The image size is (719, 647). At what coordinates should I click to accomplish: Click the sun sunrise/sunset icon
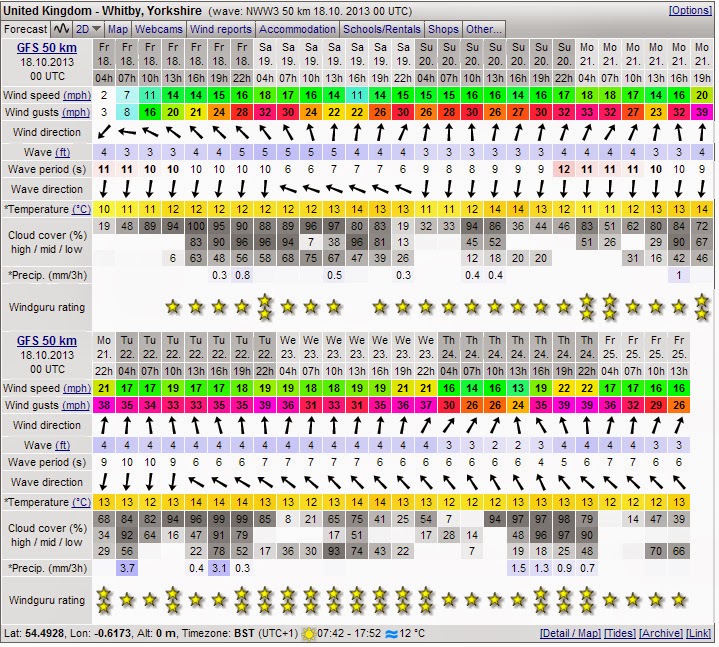pos(310,634)
